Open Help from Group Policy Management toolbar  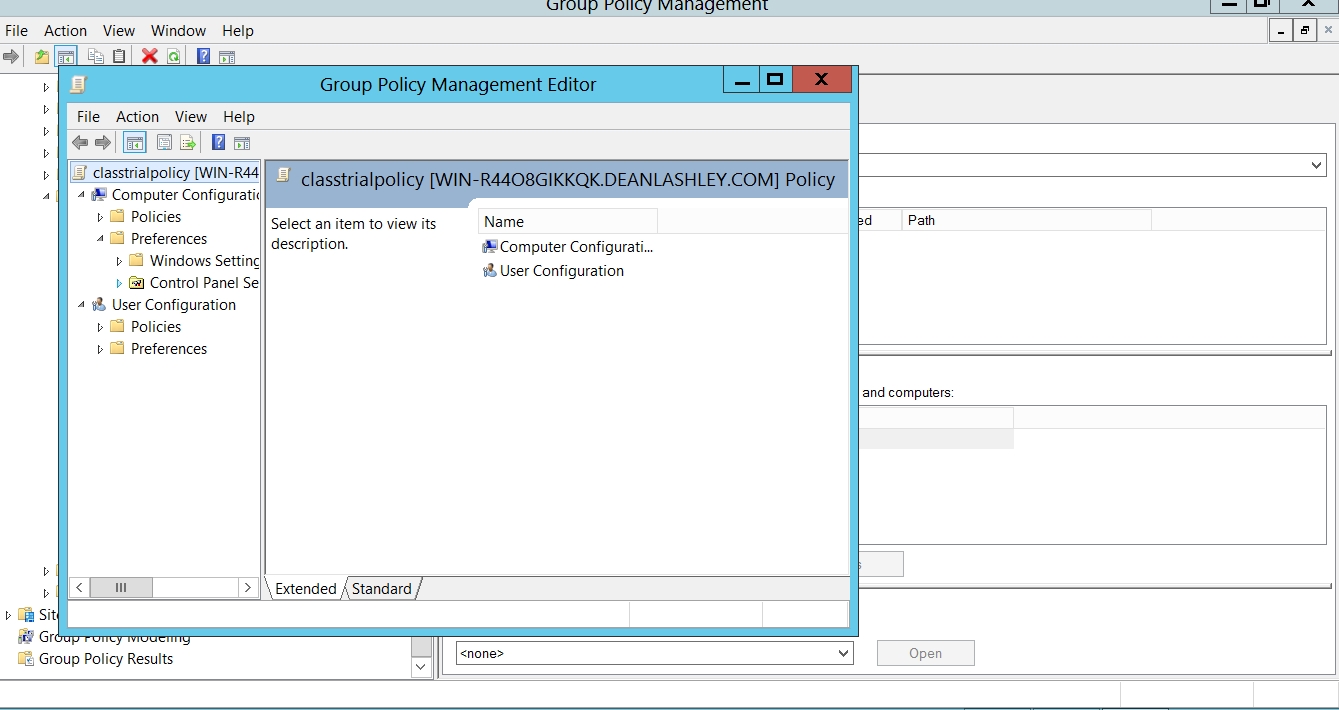(203, 56)
